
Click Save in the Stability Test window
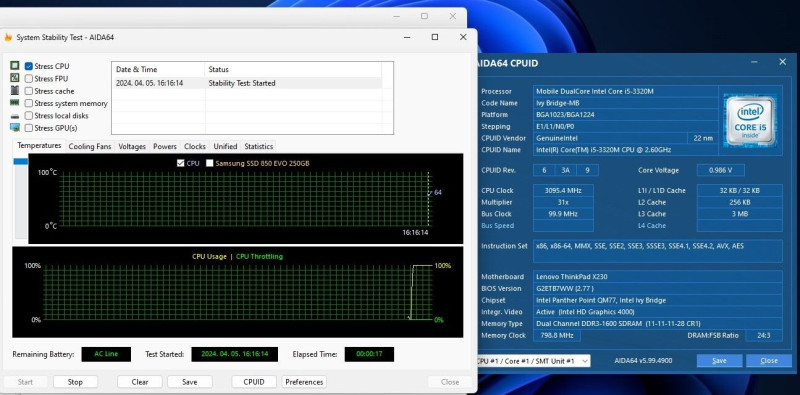(x=190, y=382)
